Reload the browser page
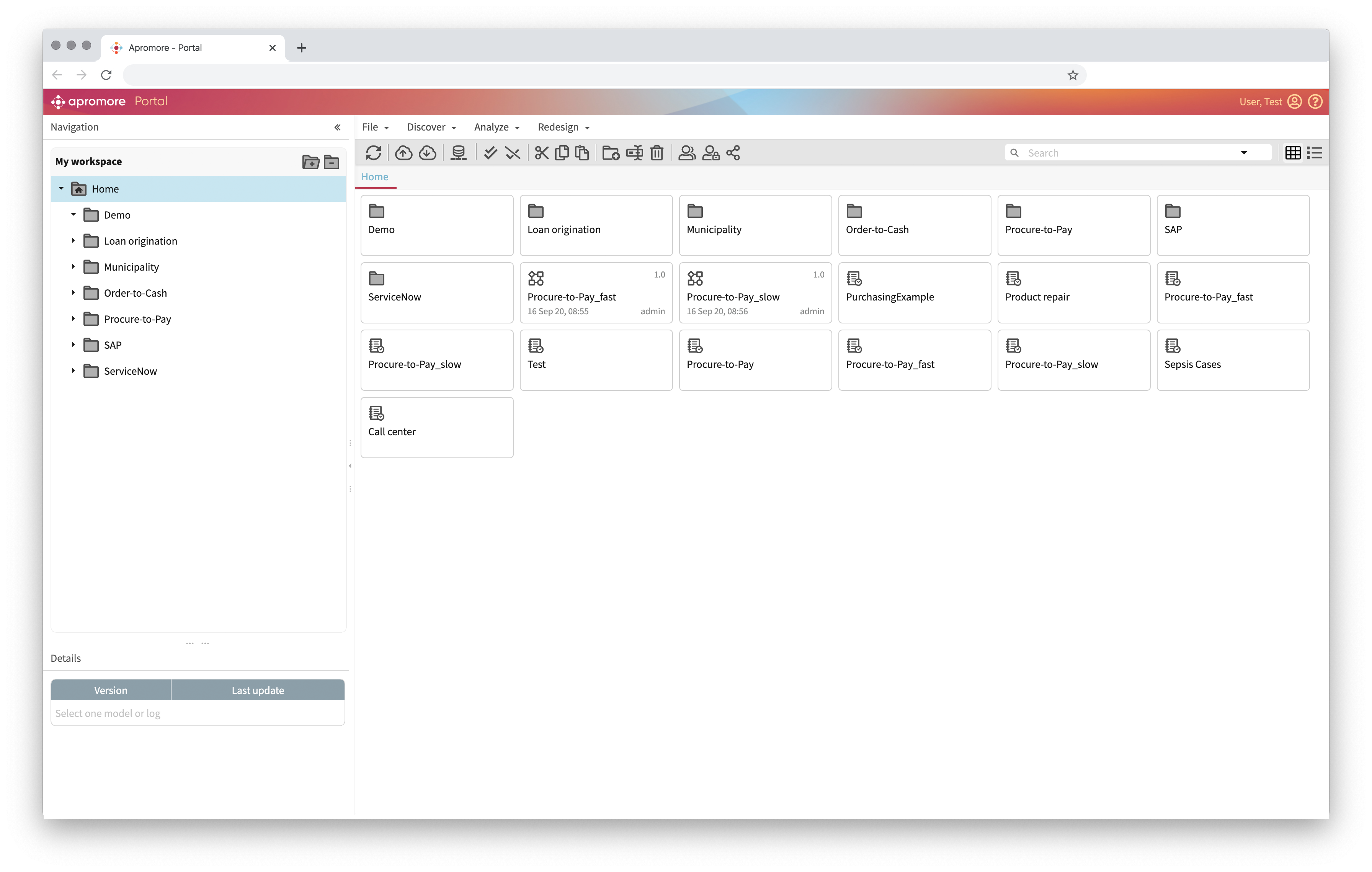1372x872 pixels. (106, 75)
